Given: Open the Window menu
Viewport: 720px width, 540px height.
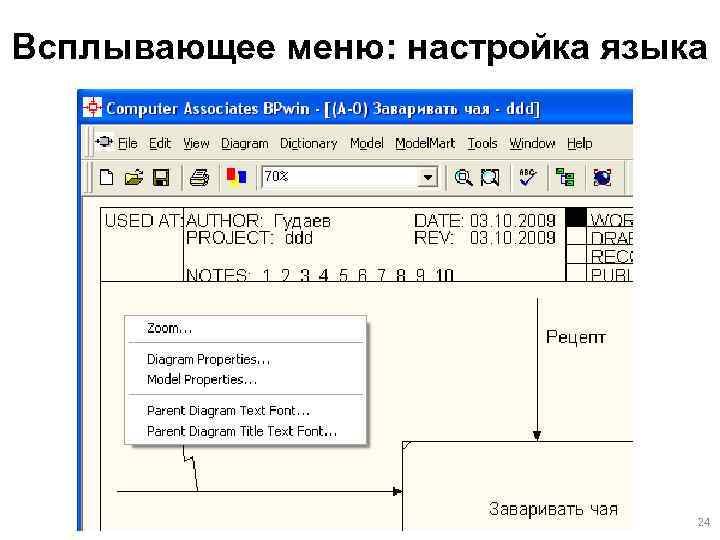Looking at the screenshot, I should (x=532, y=143).
